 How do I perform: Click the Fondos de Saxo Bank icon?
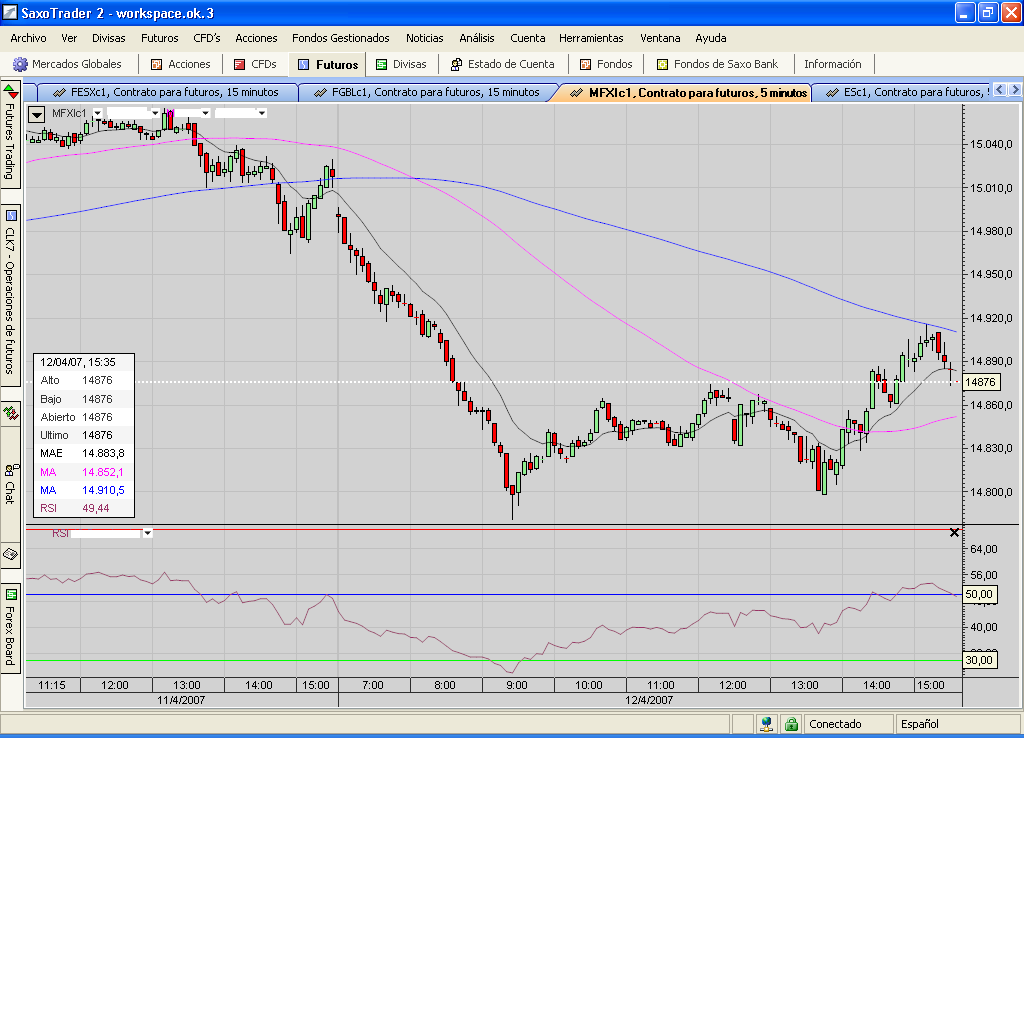tap(662, 64)
